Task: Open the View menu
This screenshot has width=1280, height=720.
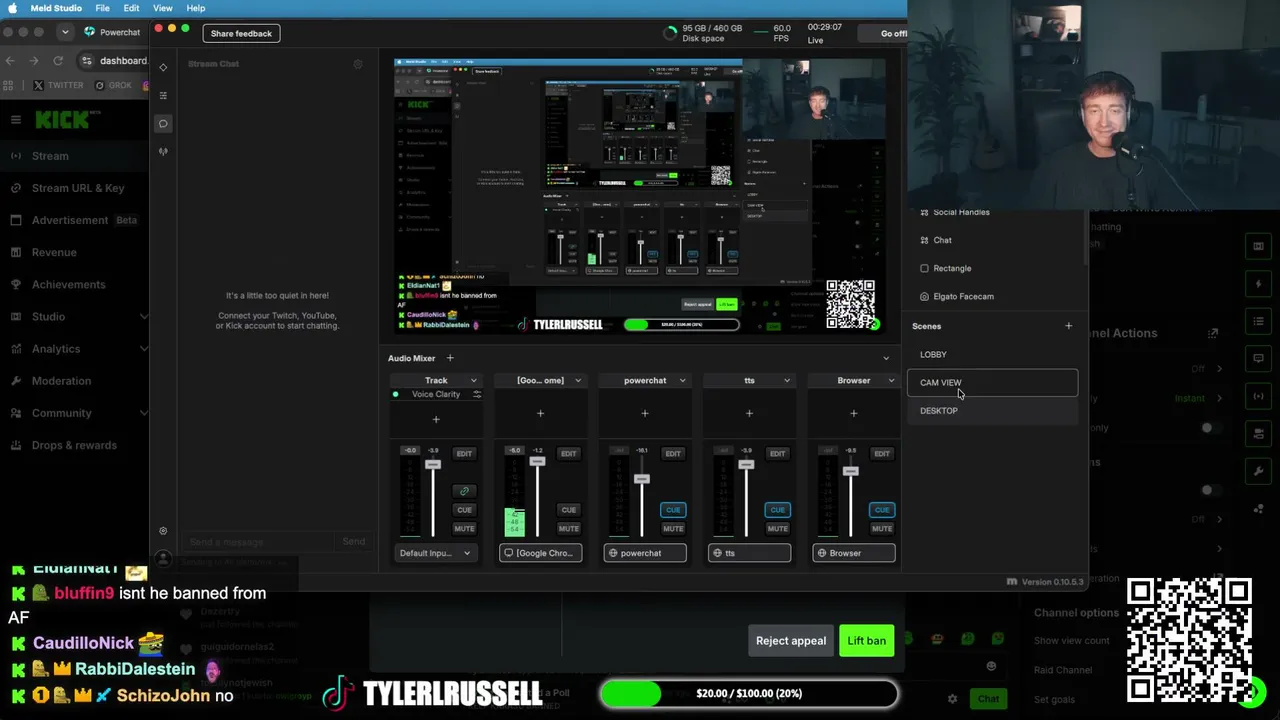Action: (x=163, y=8)
